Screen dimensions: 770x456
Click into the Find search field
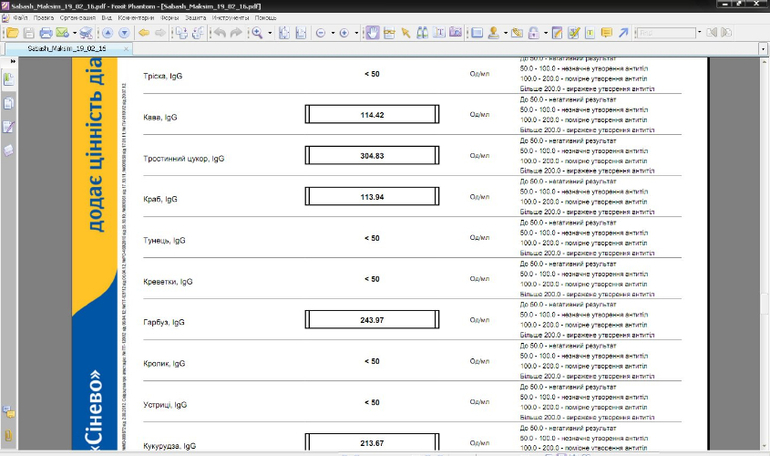(664, 33)
